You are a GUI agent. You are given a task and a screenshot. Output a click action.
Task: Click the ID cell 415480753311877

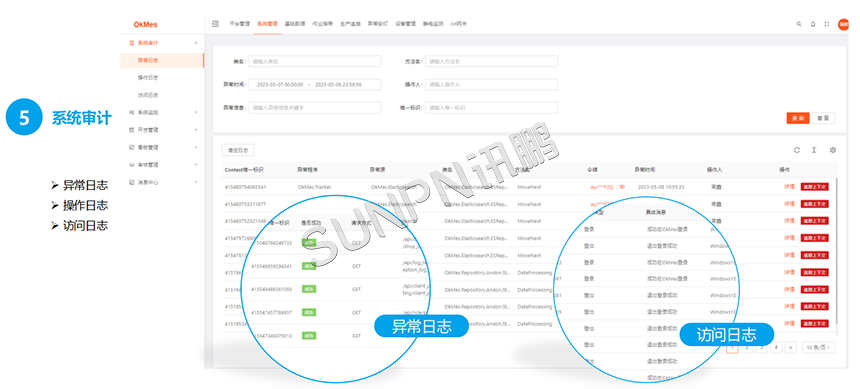click(x=245, y=204)
